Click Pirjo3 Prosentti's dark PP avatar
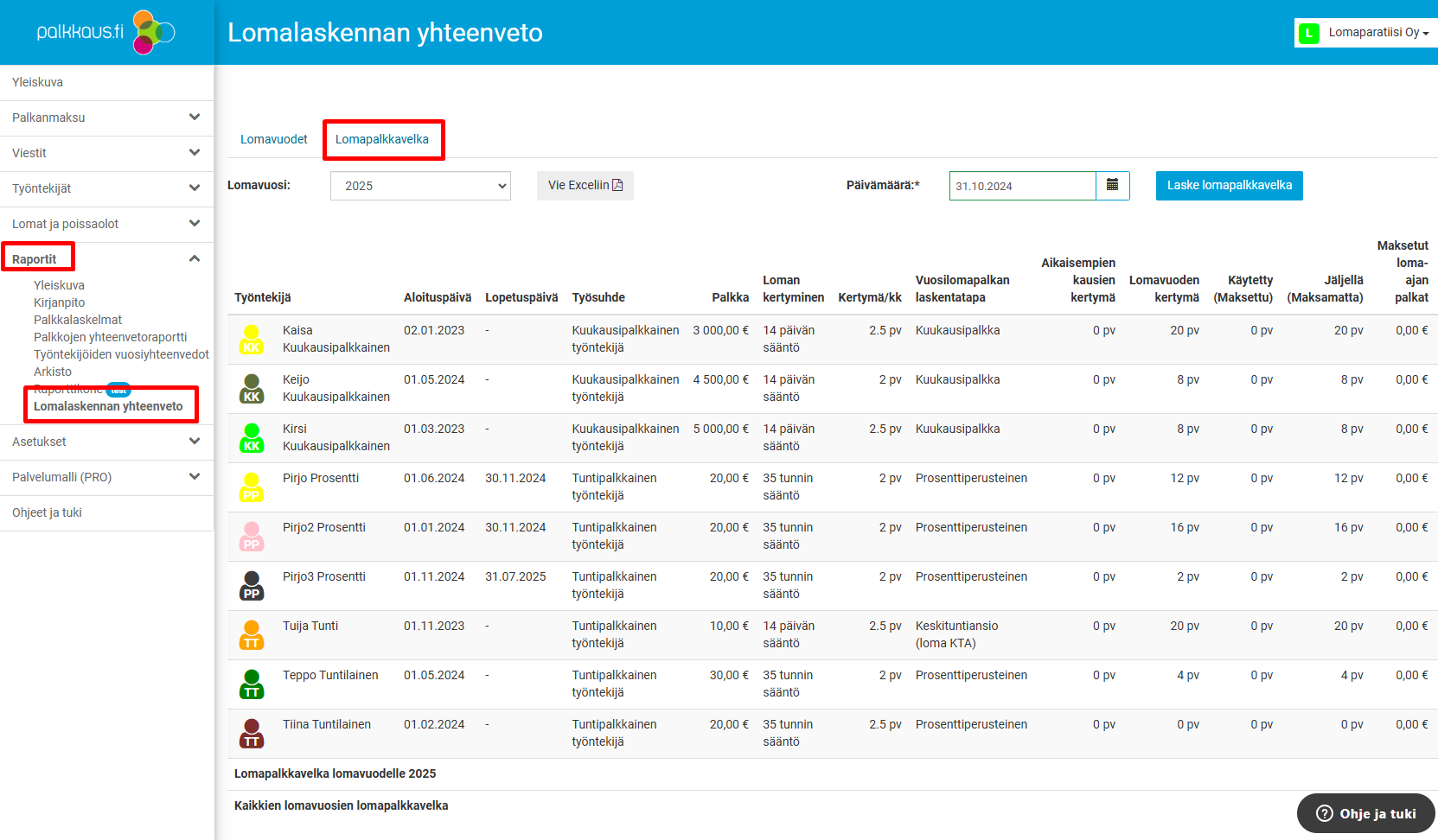Image resolution: width=1438 pixels, height=840 pixels. (x=252, y=586)
